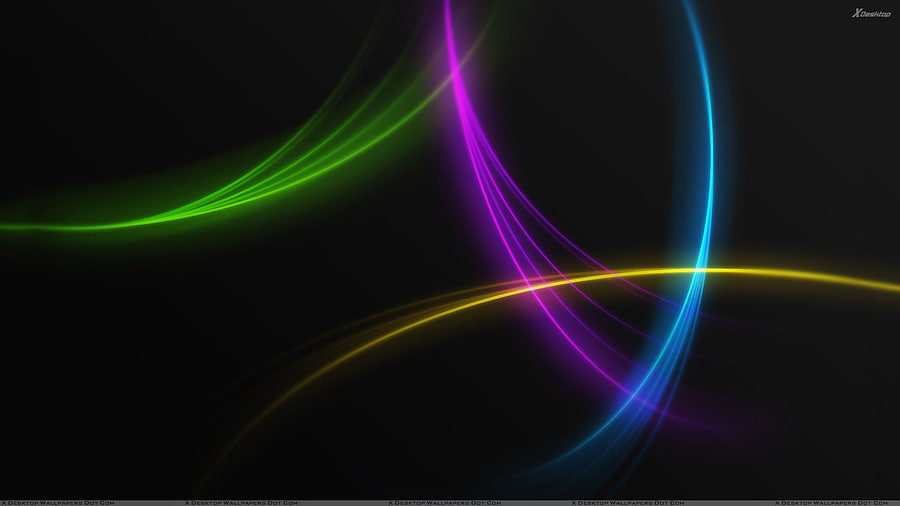This screenshot has width=900, height=506.
Task: Click where green and magenta streaks meet
Action: 455,73
